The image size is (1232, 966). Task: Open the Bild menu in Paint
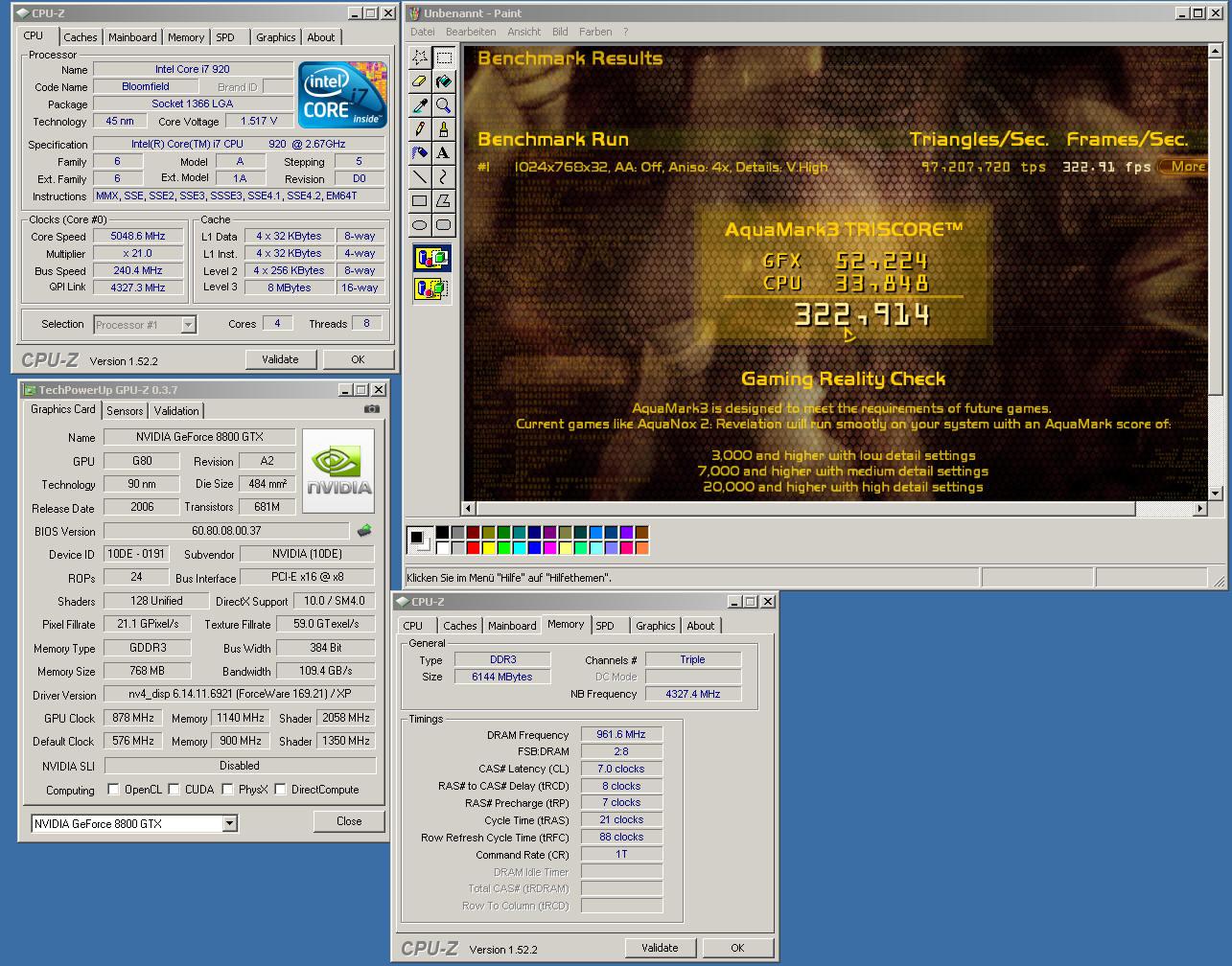tap(560, 32)
